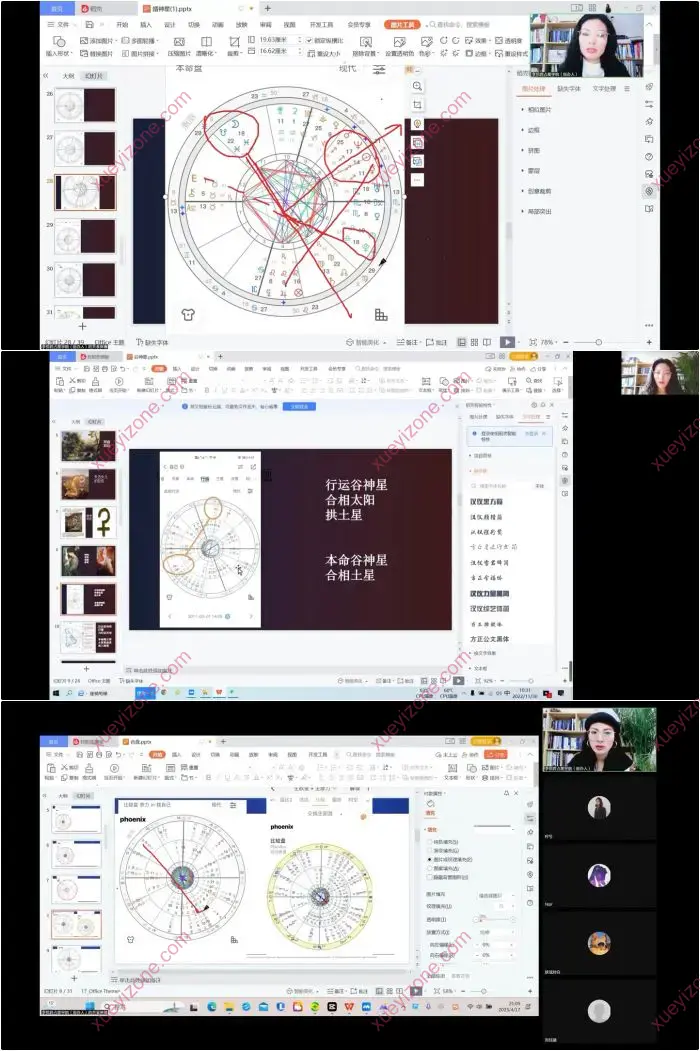Click 透明度 slider in bottom window panel
This screenshot has width=700, height=1051.
494,919
